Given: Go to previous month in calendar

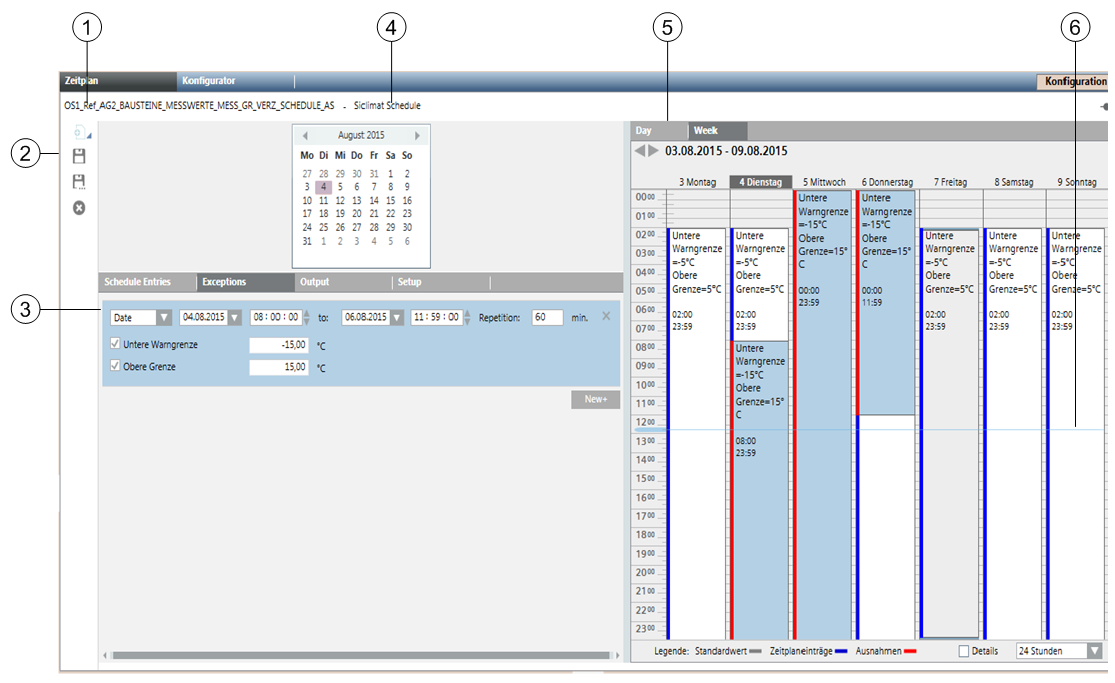Looking at the screenshot, I should tap(305, 135).
